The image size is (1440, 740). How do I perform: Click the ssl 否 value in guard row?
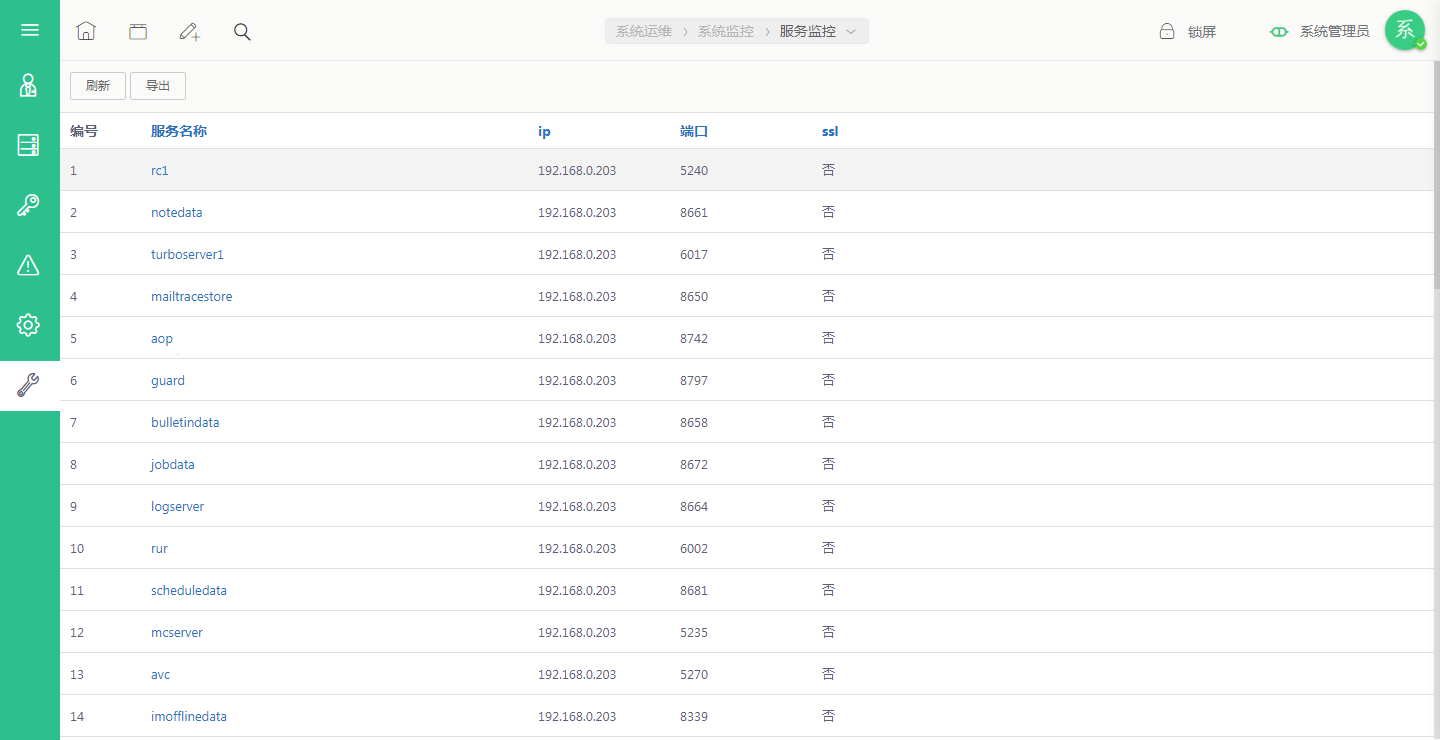828,380
